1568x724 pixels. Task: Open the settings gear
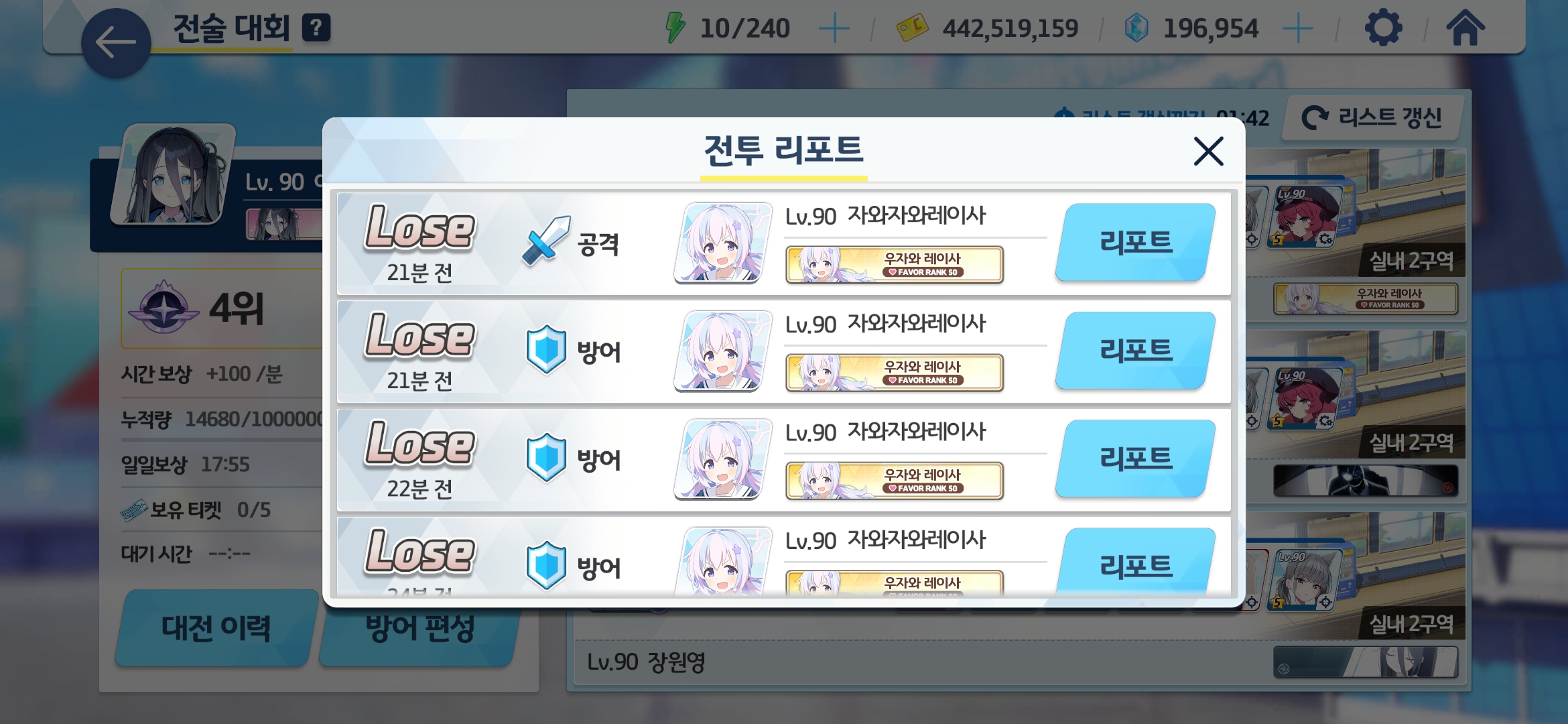pos(1383,29)
